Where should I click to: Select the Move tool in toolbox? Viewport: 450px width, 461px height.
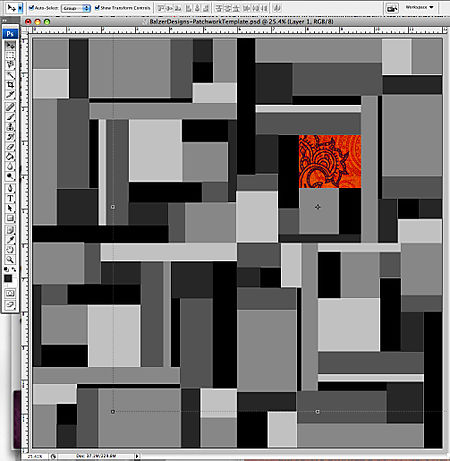coord(10,45)
